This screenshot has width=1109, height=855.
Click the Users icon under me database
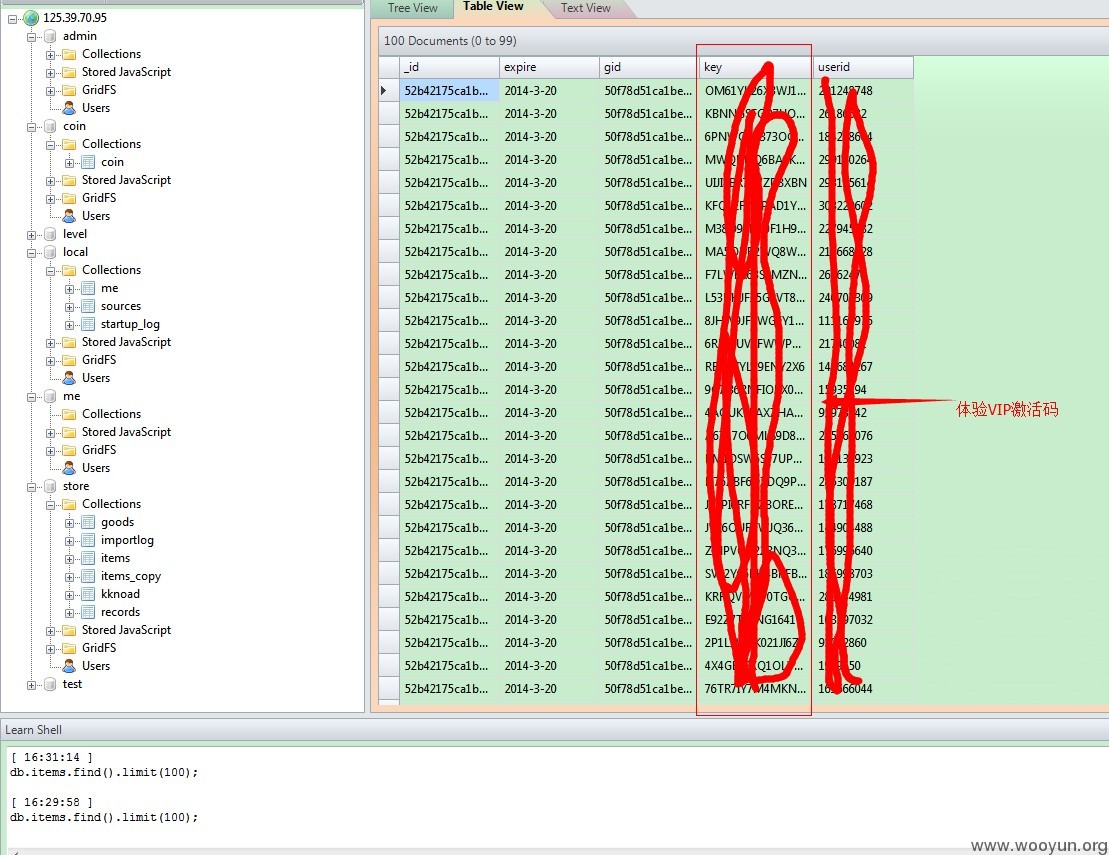coord(69,467)
